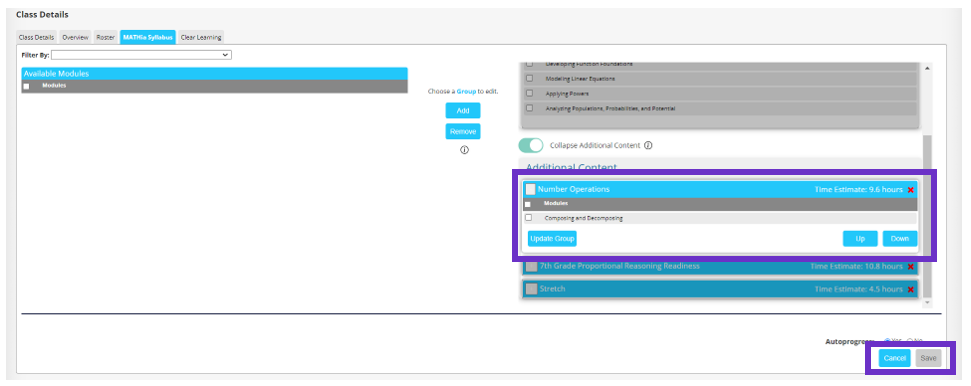This screenshot has width=971, height=386.
Task: Check the Stretch group checkbox
Action: (x=531, y=289)
